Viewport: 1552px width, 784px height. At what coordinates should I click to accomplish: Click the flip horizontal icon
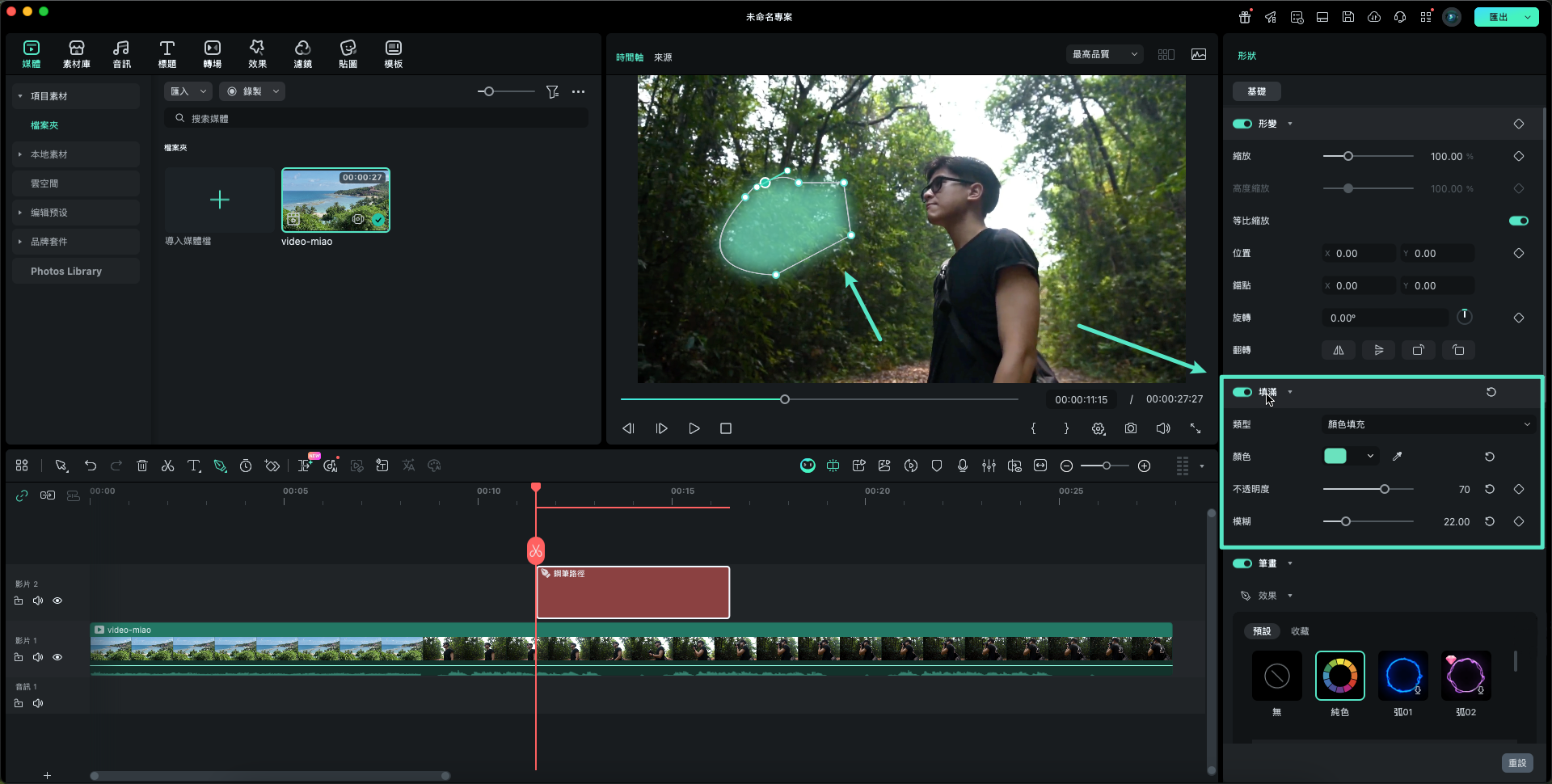point(1339,350)
